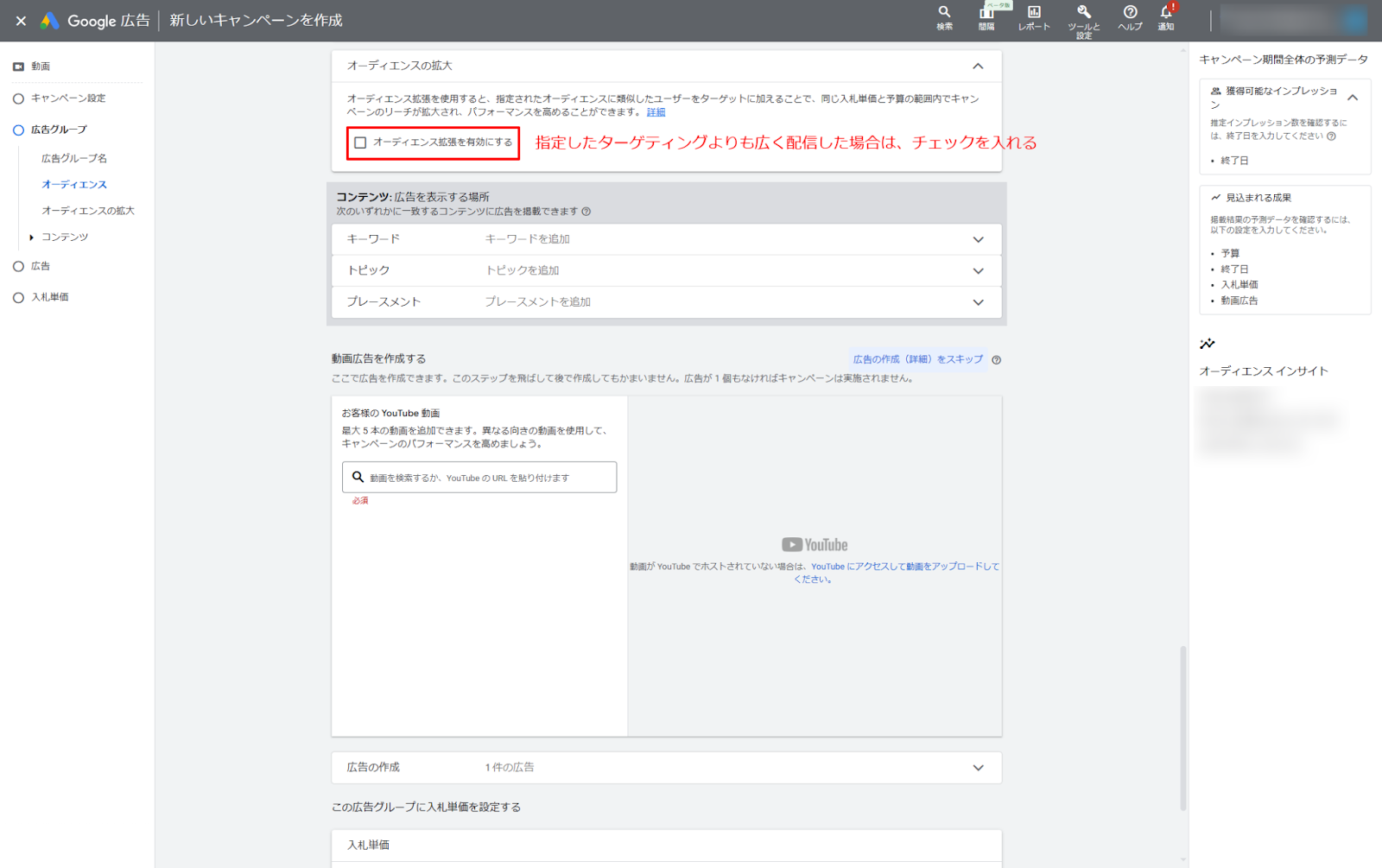1382x868 pixels.
Task: Expand the 広告の作成 row
Action: coord(666,768)
